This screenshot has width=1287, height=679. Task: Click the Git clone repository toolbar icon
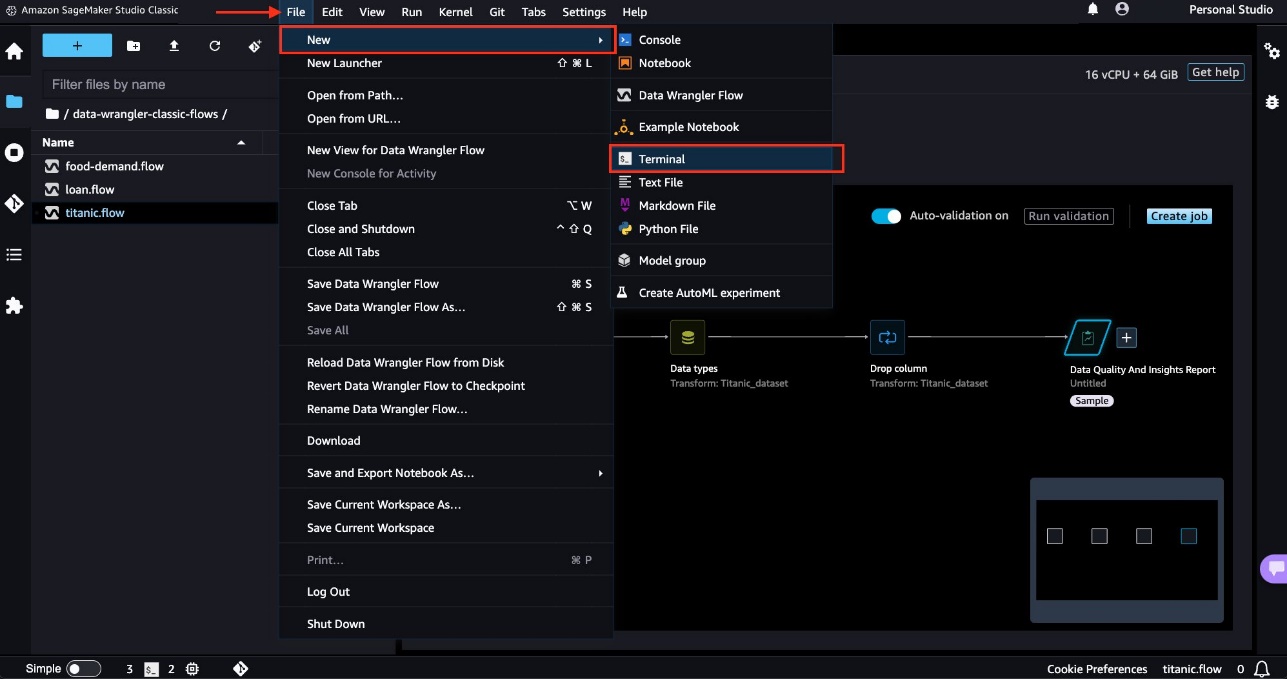[x=254, y=46]
